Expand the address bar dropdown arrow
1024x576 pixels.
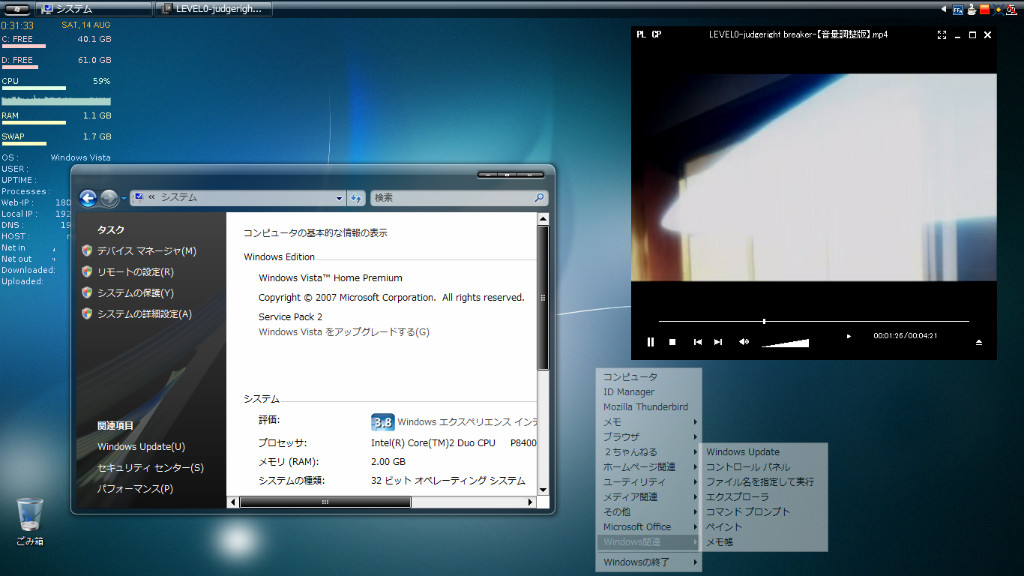click(339, 198)
